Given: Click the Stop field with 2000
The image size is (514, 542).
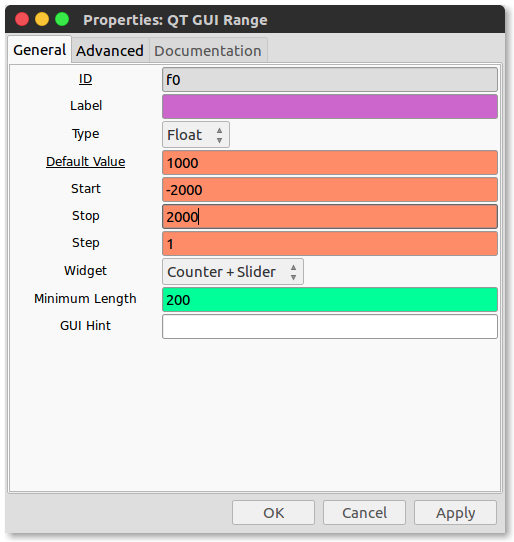Looking at the screenshot, I should click(330, 217).
